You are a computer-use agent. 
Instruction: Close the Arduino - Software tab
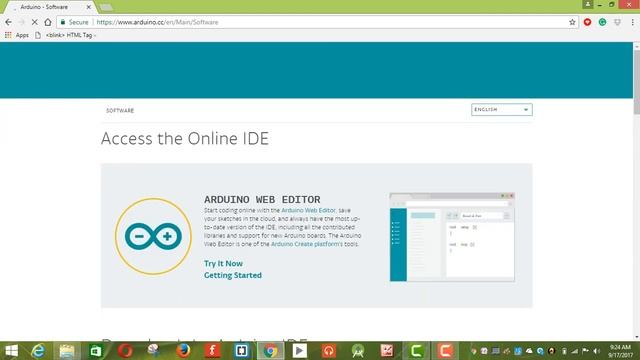[89, 7]
